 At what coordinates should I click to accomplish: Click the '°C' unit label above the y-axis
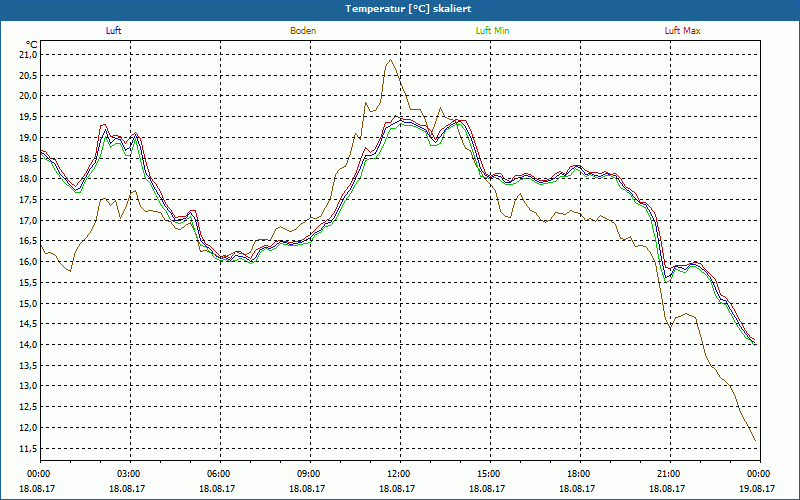click(x=32, y=45)
